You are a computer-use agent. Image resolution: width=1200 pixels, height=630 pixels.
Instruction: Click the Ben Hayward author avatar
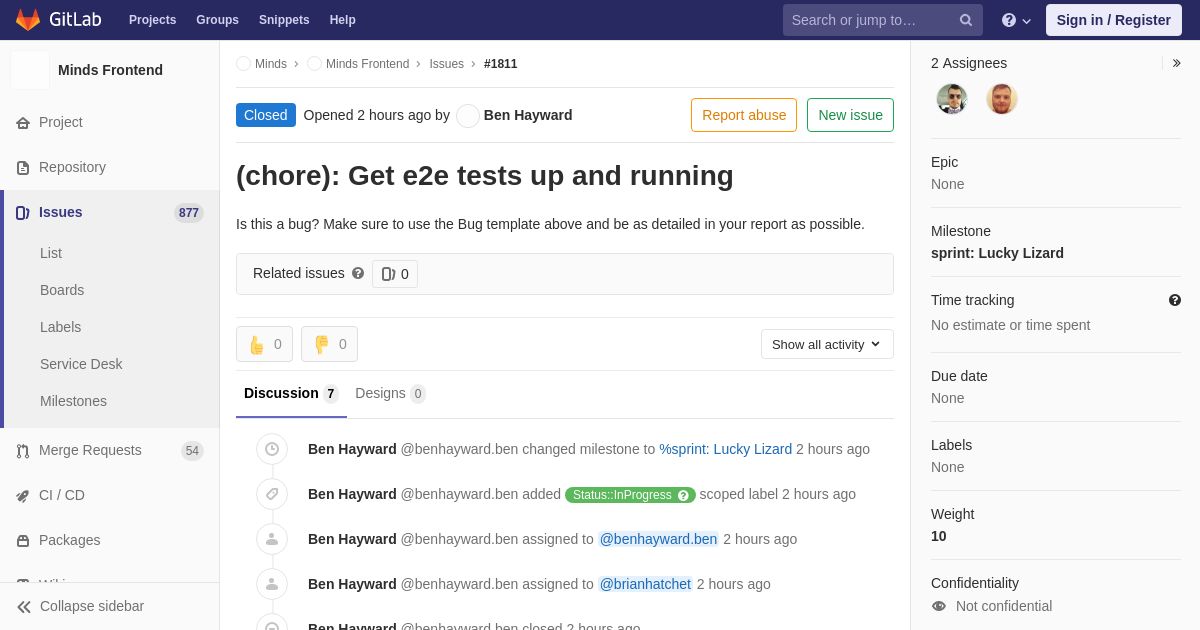(468, 116)
